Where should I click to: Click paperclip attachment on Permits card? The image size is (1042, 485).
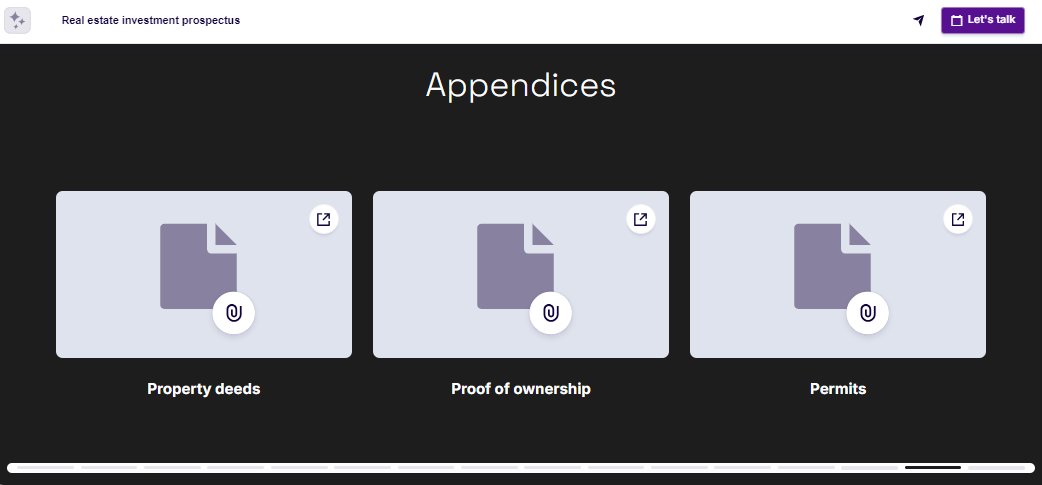pyautogui.click(x=867, y=313)
